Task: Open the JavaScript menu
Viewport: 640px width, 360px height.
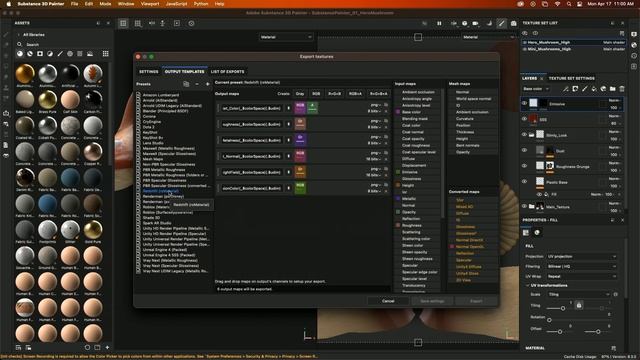Action: [176, 4]
